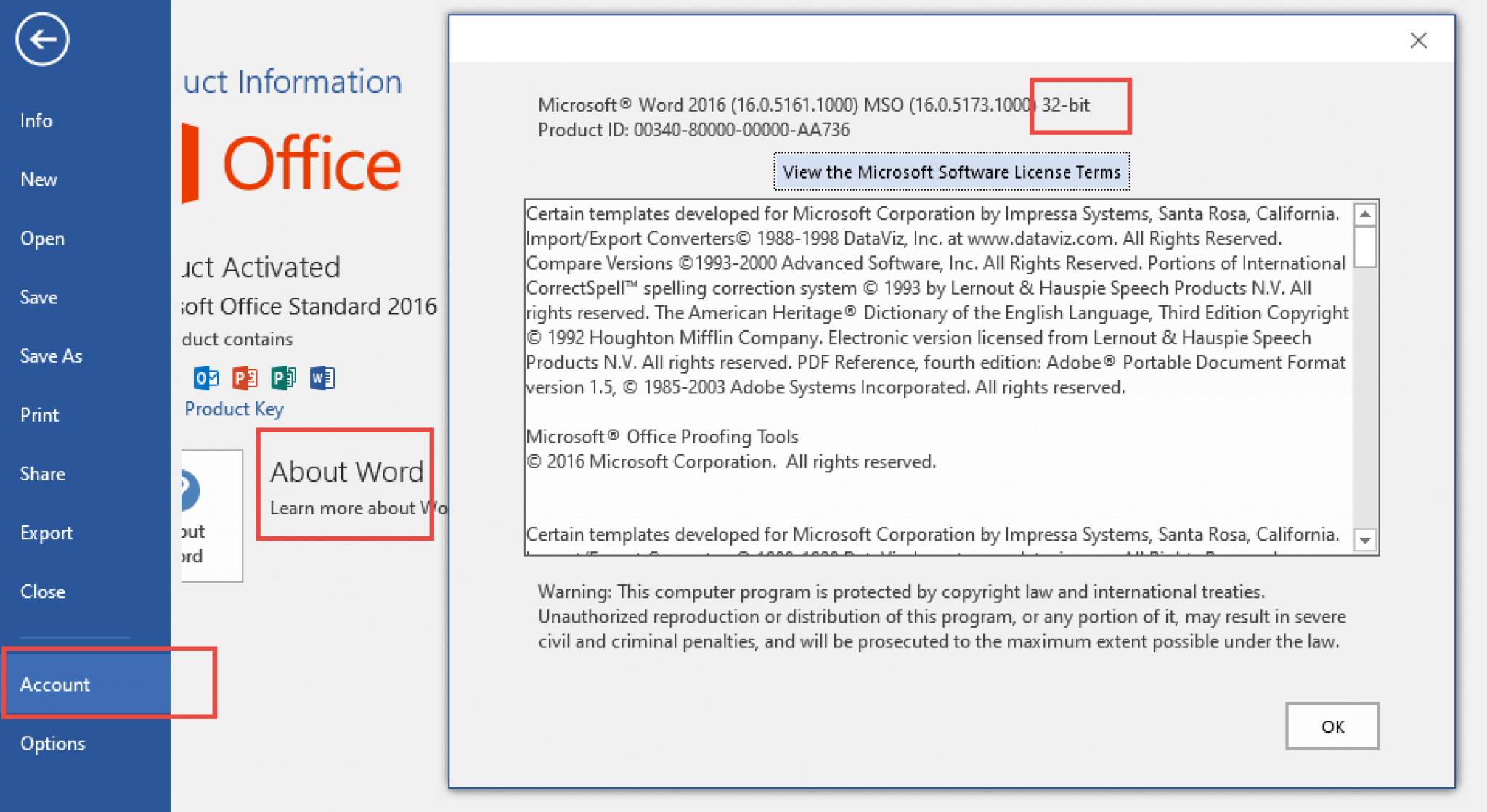This screenshot has width=1487, height=812.
Task: Click View the Microsoft Software License Terms
Action: point(951,172)
